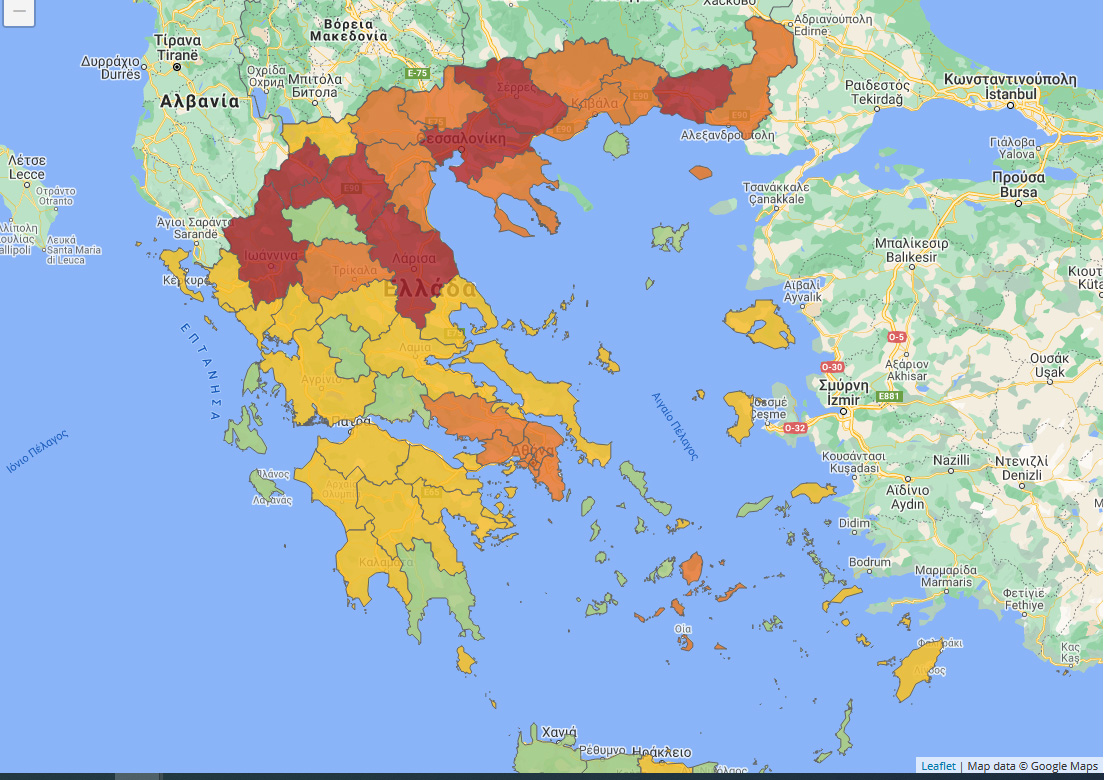Click the Δυρράχιο Durrës city label
This screenshot has width=1104, height=780.
pos(111,68)
